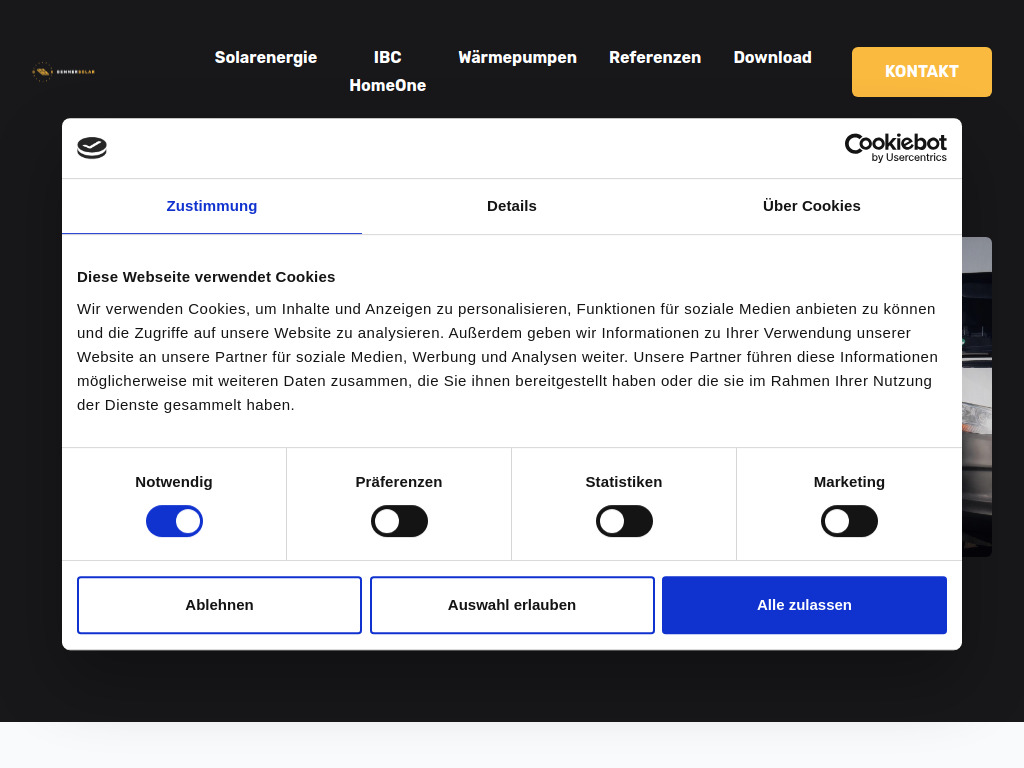The width and height of the screenshot is (1024, 768).
Task: Open the Wärmepumpen page
Action: coord(517,57)
